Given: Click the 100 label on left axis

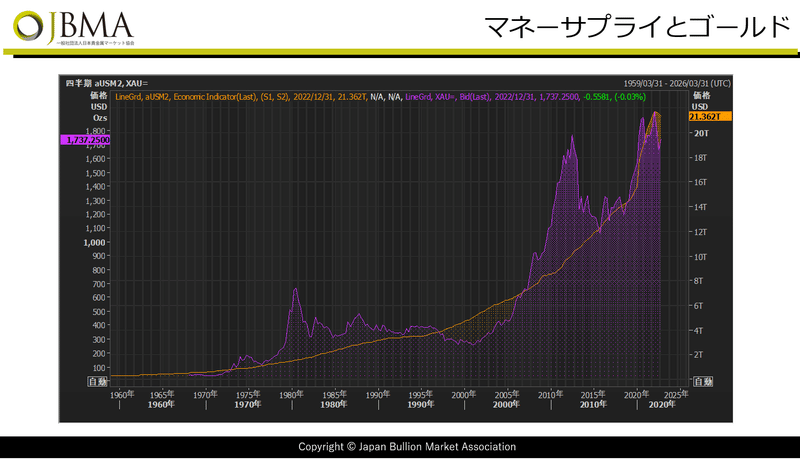Looking at the screenshot, I should click(99, 368).
